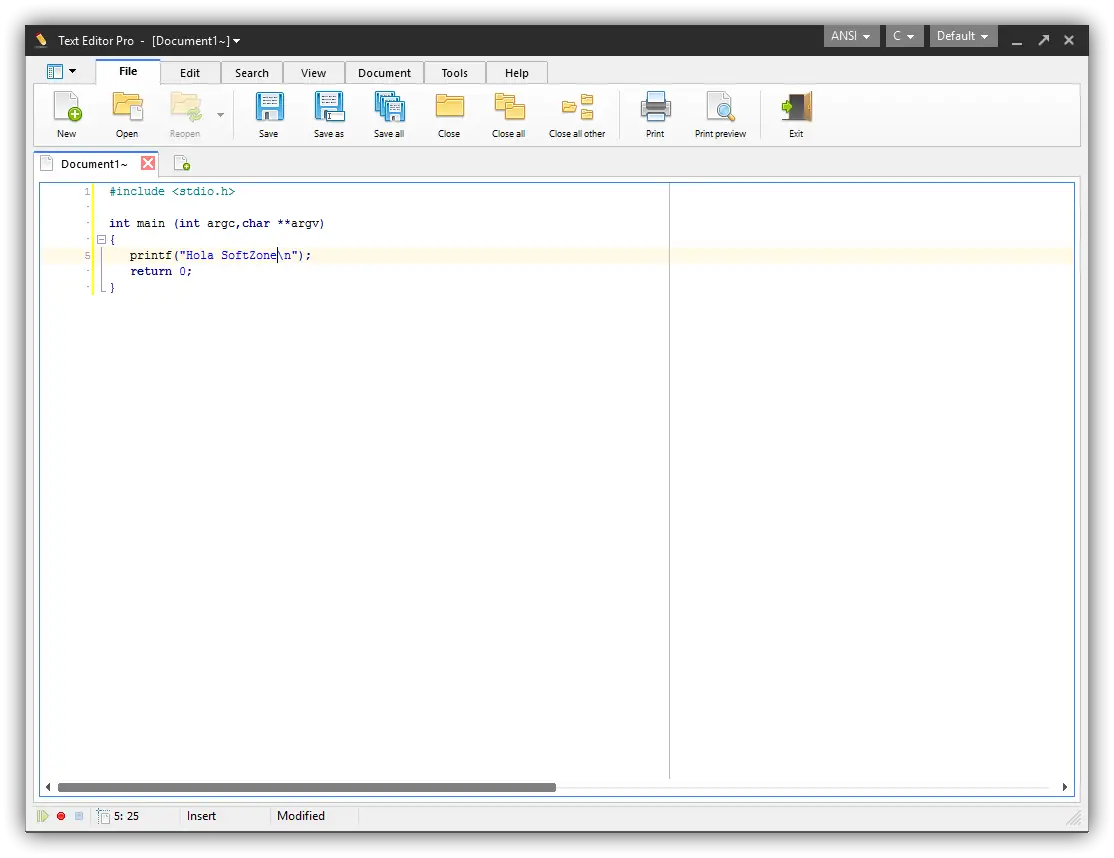Click the Close all icon
The height and width of the screenshot is (858, 1114).
coord(509,107)
